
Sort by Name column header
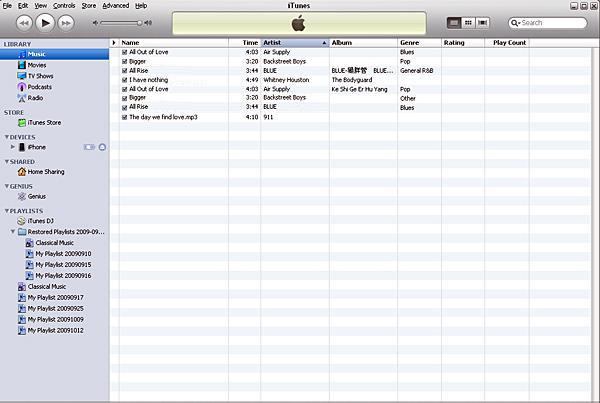click(174, 42)
